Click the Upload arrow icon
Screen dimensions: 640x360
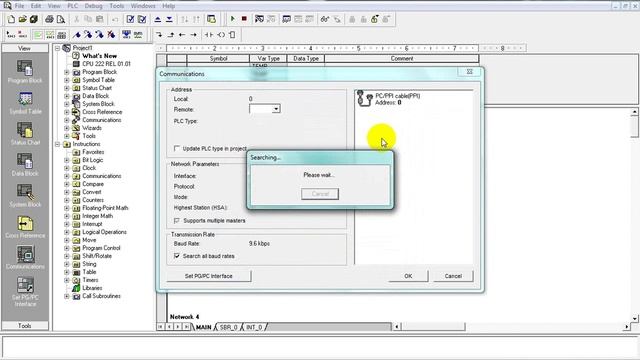(x=158, y=19)
